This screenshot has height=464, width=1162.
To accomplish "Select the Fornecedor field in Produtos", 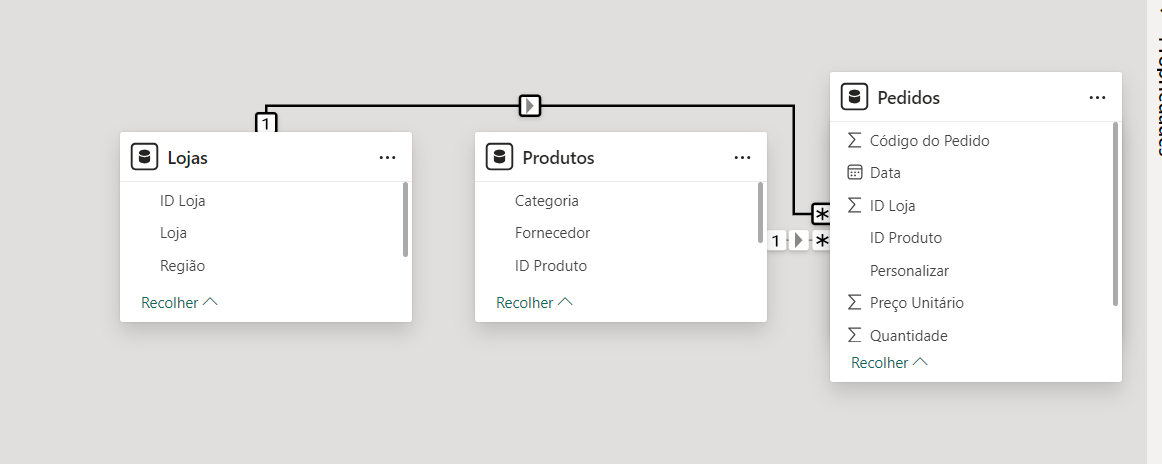I will pos(552,233).
